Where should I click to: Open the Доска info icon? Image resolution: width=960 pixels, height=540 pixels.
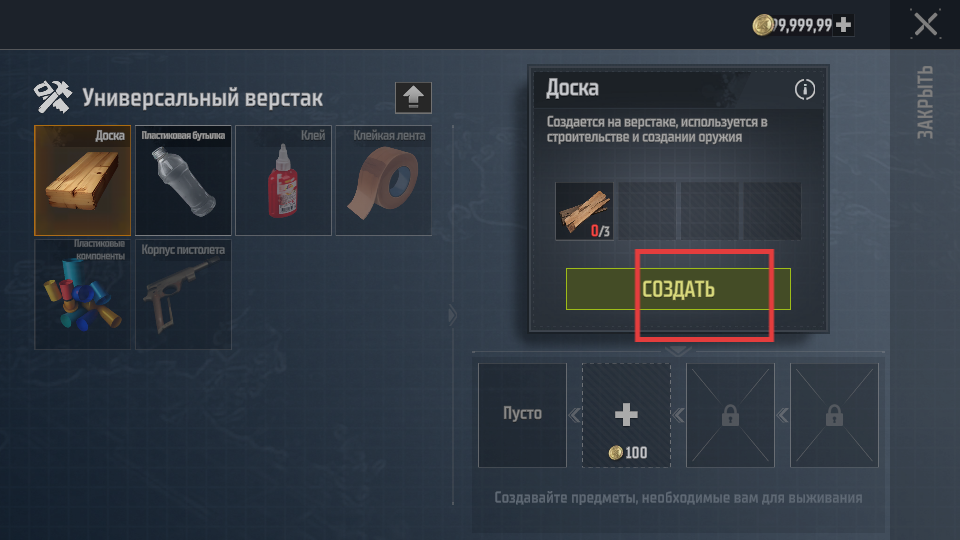pyautogui.click(x=804, y=90)
